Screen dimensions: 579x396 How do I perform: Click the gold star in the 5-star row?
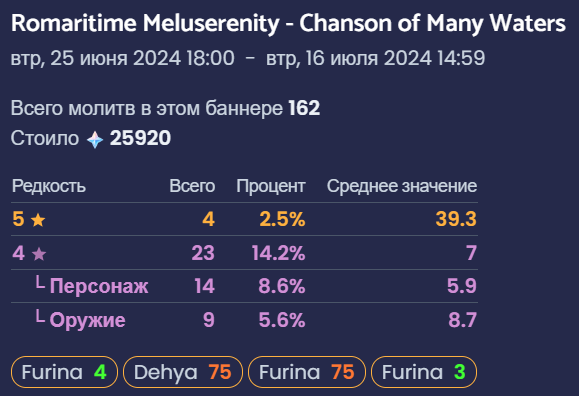(x=38, y=220)
